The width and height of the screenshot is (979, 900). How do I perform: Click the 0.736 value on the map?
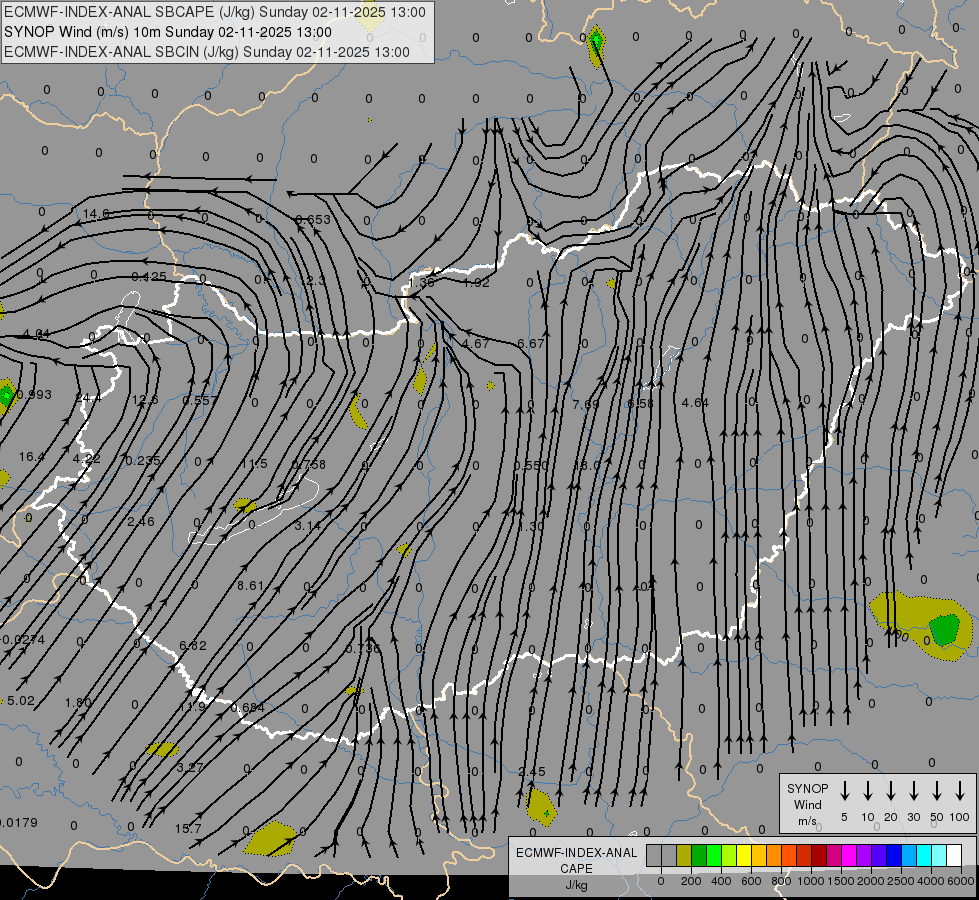click(363, 648)
